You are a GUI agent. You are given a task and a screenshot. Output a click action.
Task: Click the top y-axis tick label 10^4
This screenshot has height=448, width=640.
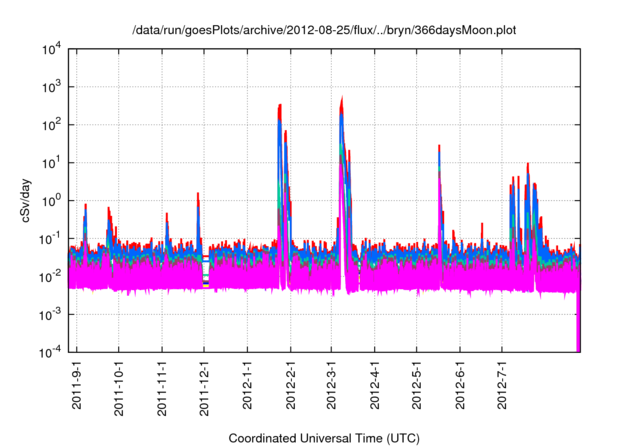(49, 50)
